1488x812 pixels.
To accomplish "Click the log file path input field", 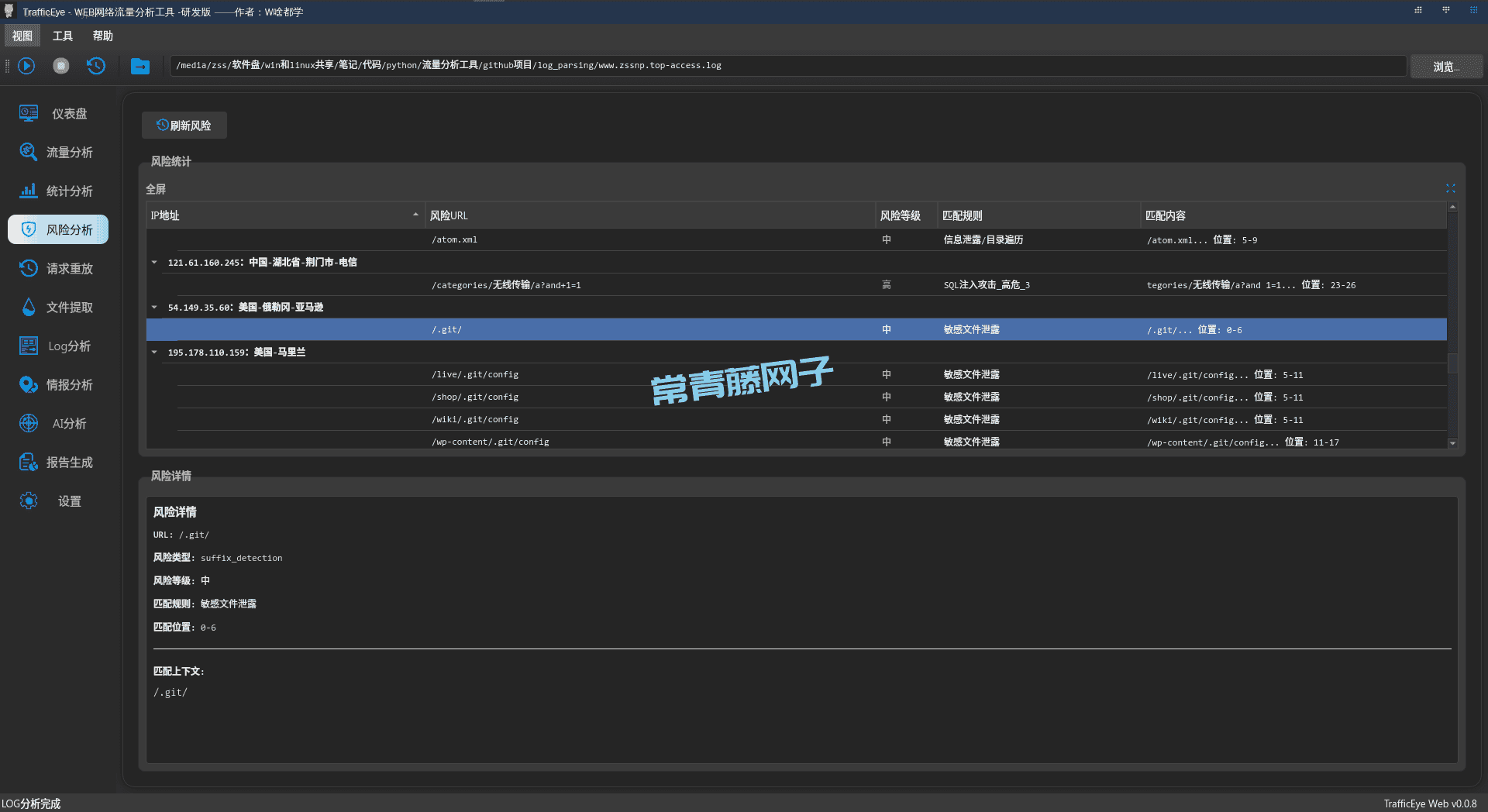I will (788, 66).
